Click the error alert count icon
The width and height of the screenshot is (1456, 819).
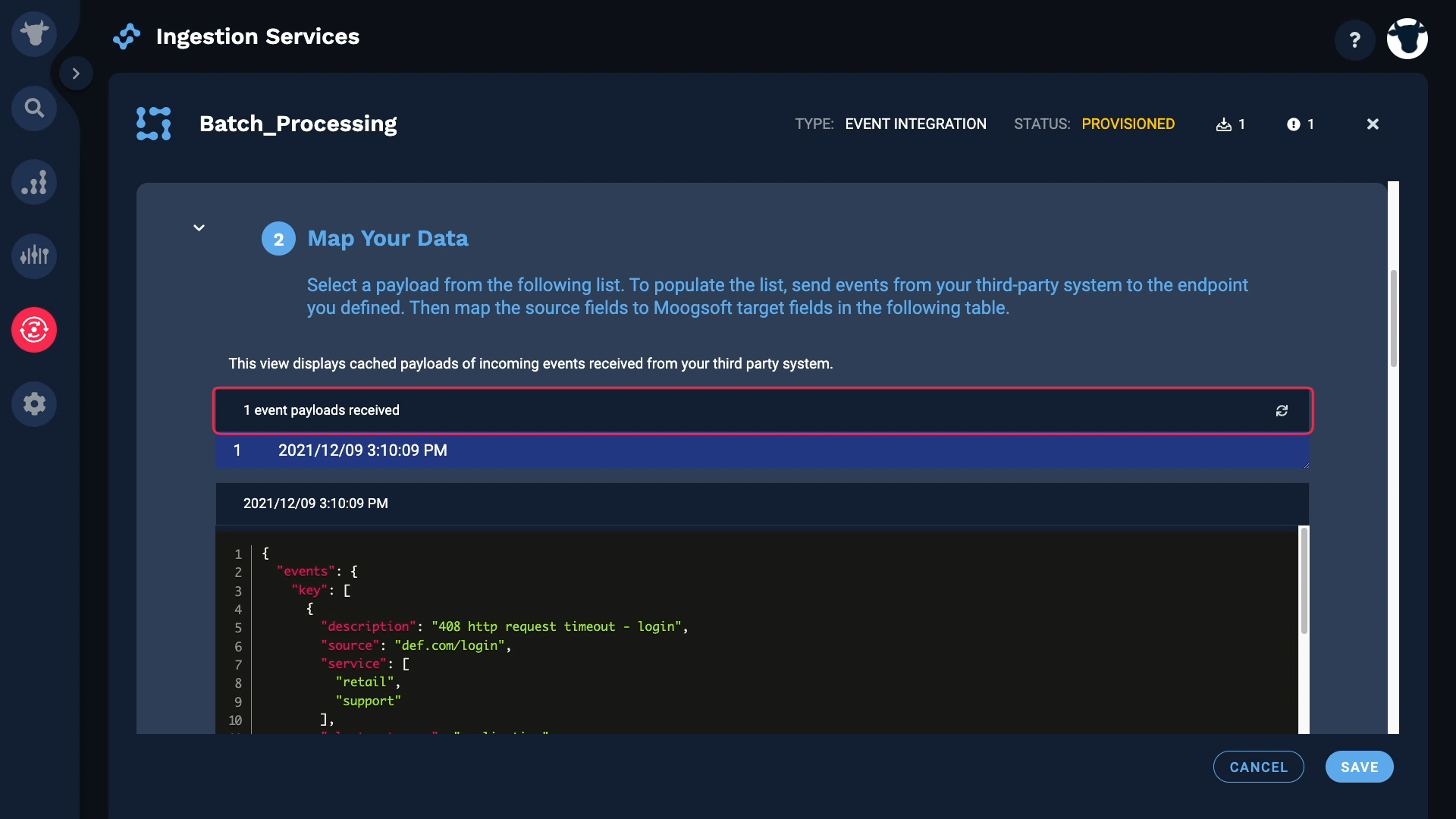[1294, 124]
